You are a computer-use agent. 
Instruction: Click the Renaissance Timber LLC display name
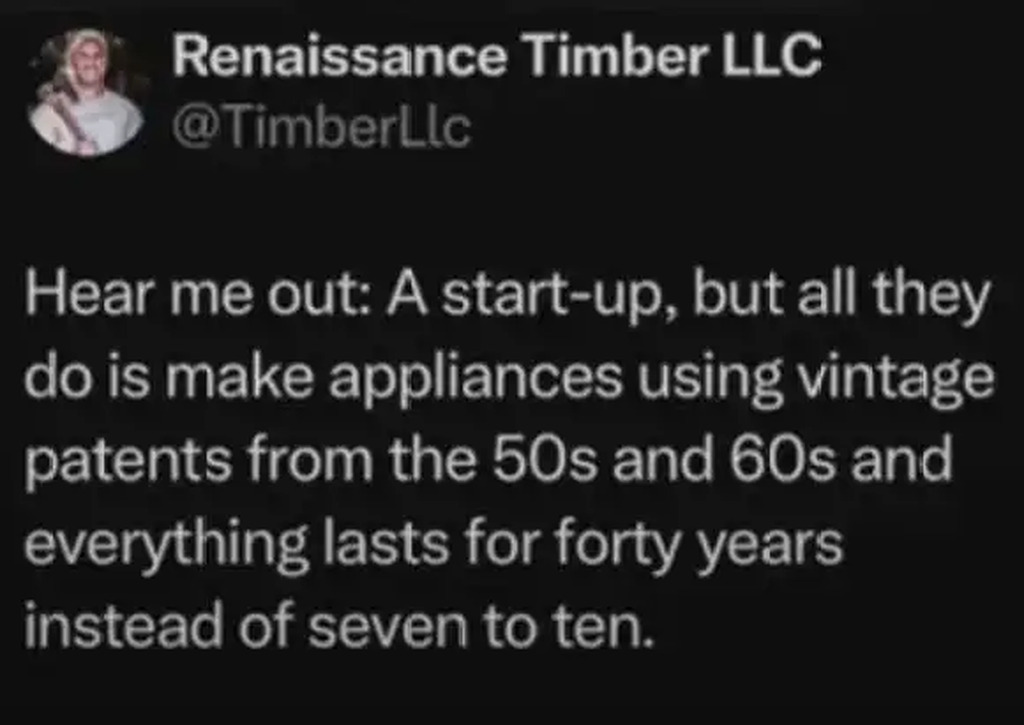coord(496,60)
